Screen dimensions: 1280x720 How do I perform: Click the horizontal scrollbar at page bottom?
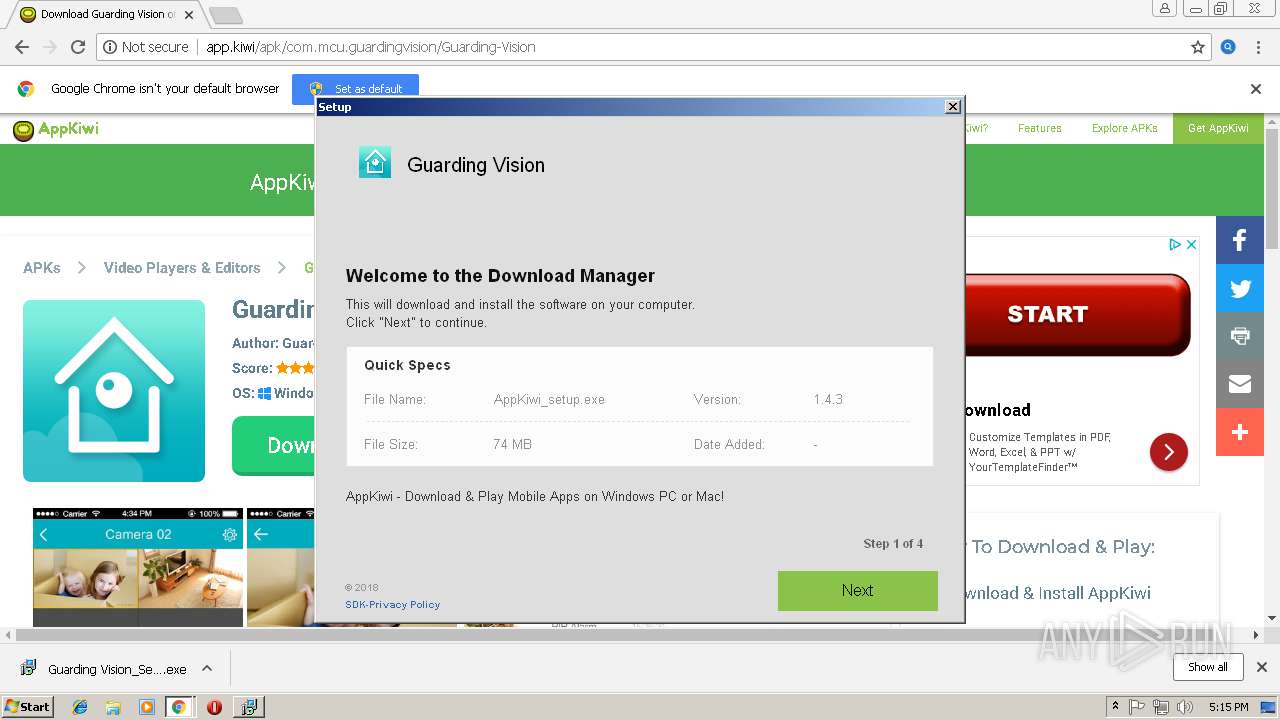(x=632, y=635)
